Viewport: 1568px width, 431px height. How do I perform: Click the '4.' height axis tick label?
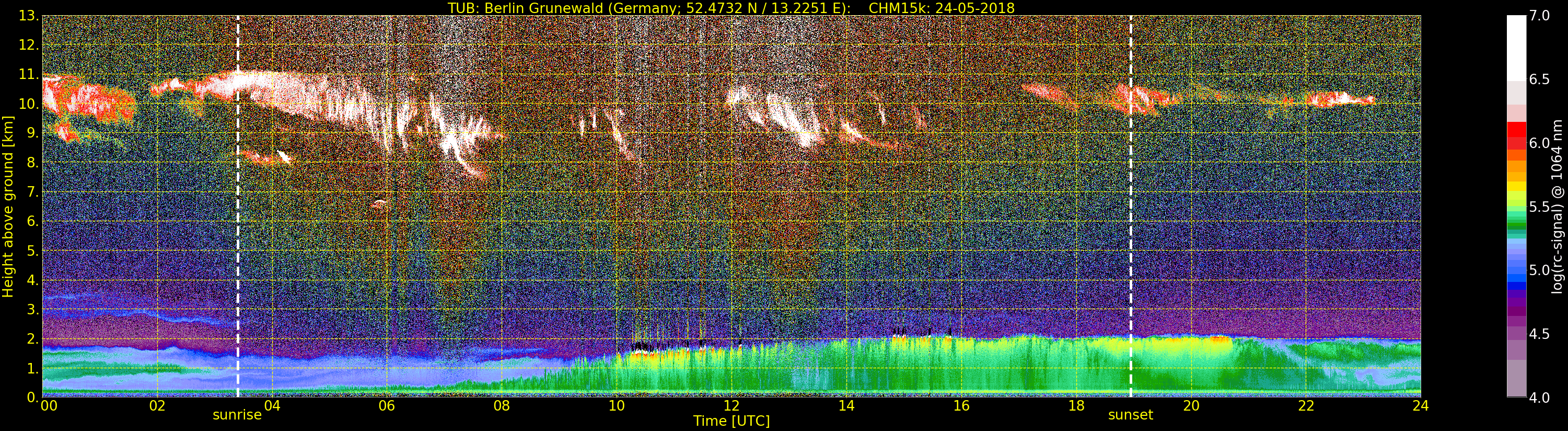point(33,280)
